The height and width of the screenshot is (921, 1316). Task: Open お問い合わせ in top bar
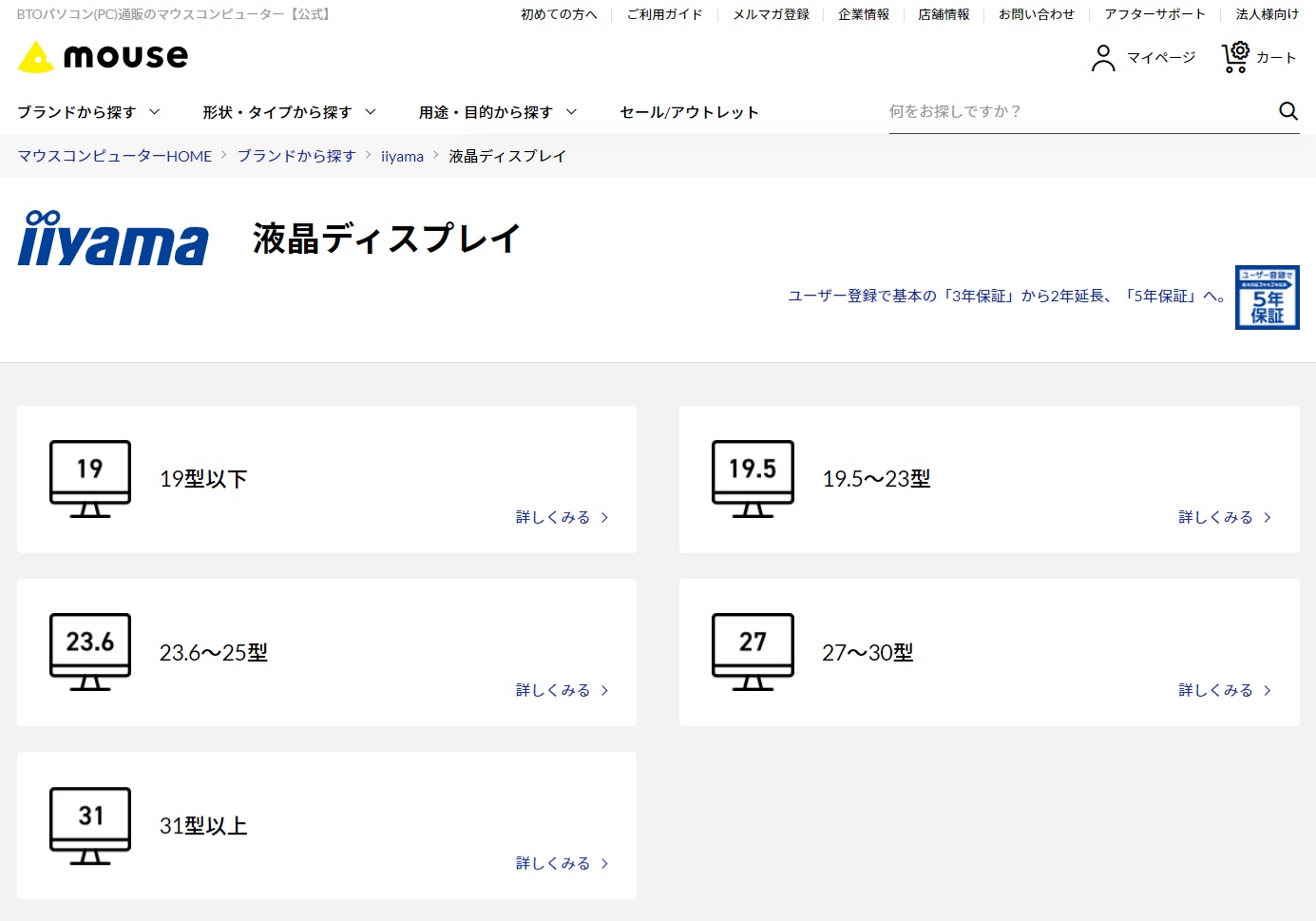[1037, 14]
